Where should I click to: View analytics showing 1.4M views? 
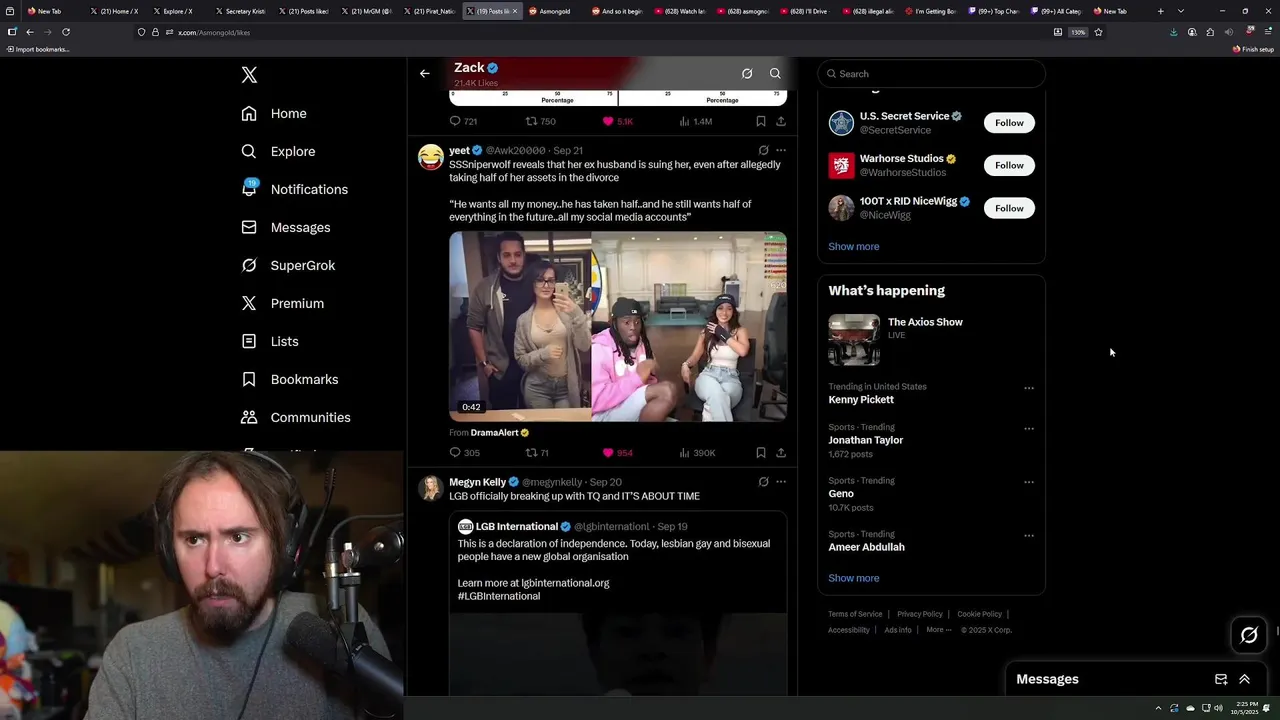[695, 121]
